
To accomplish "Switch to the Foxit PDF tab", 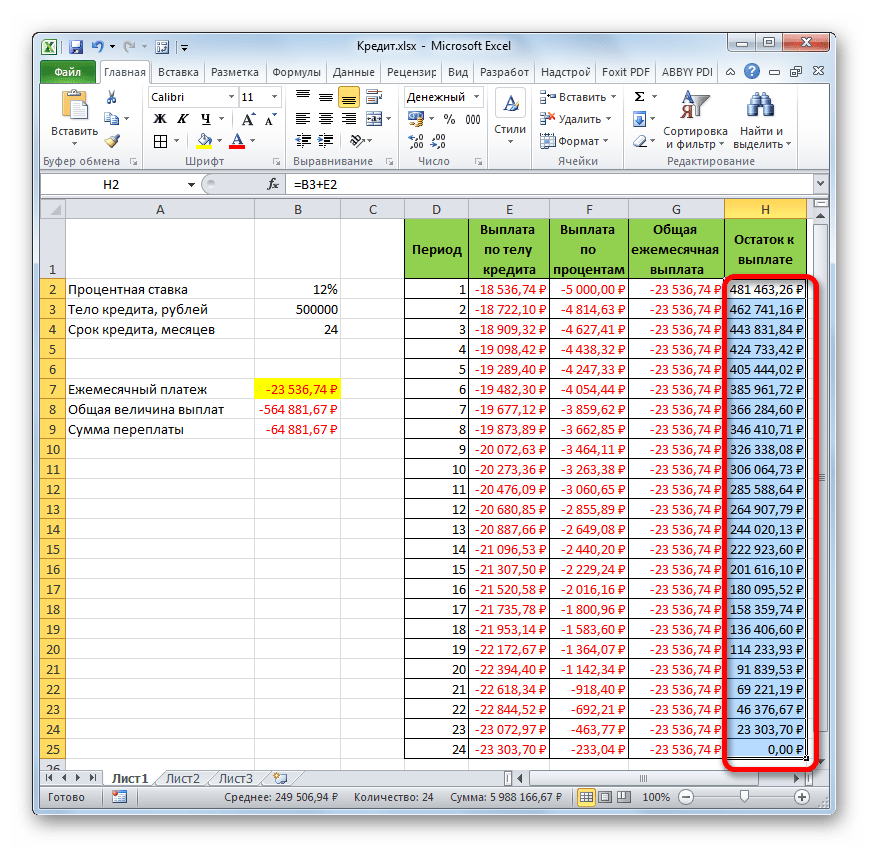I will pos(625,72).
